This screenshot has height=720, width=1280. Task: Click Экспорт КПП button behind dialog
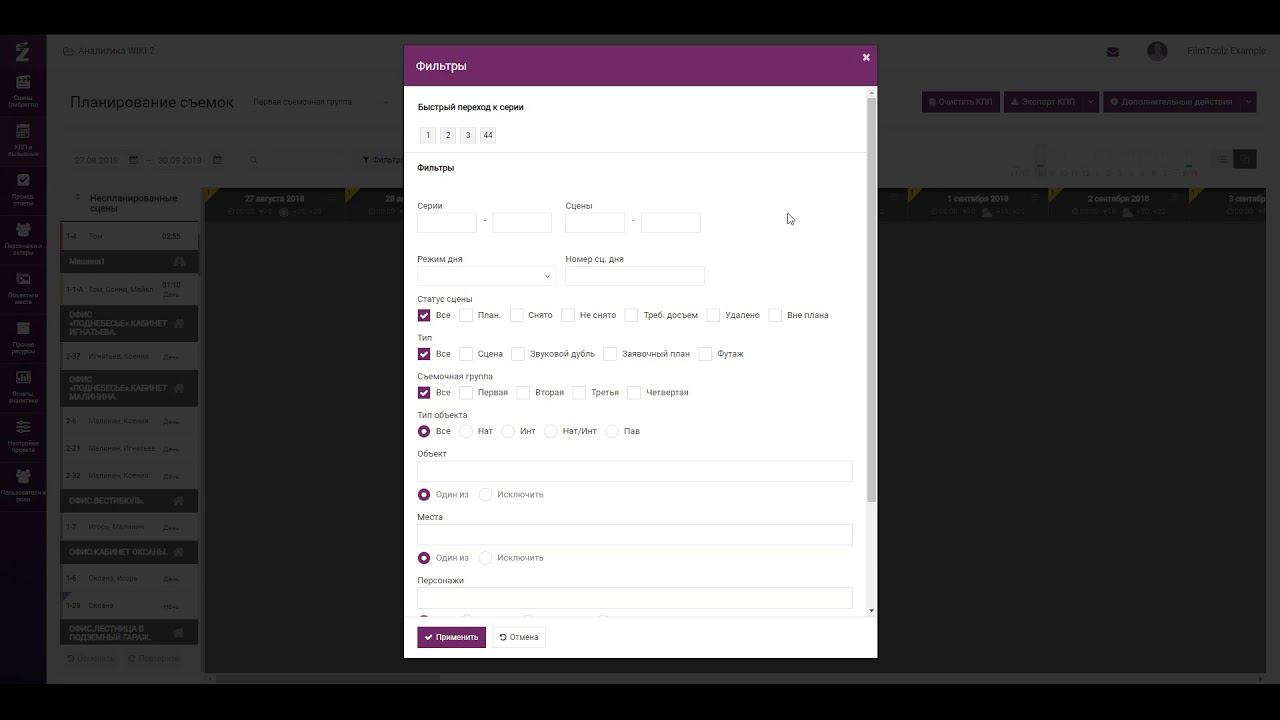(1043, 102)
